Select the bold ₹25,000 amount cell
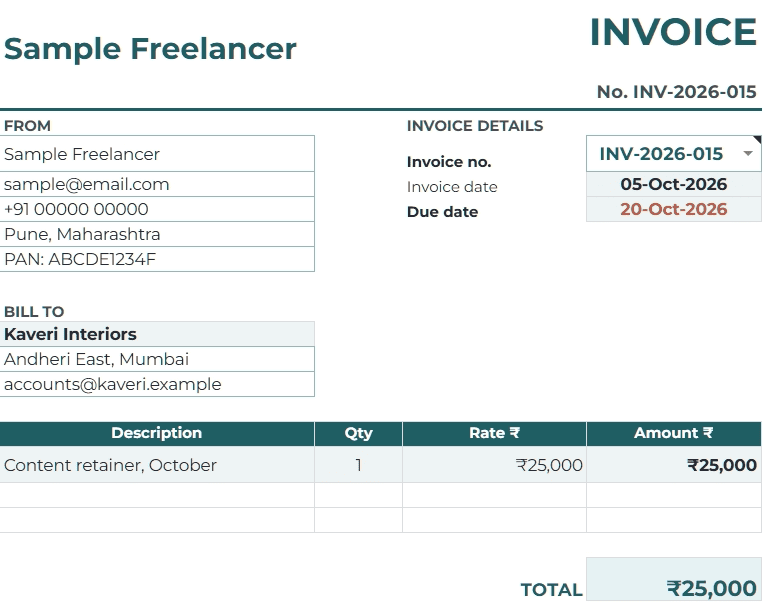Image resolution: width=763 pixels, height=606 pixels. (674, 465)
